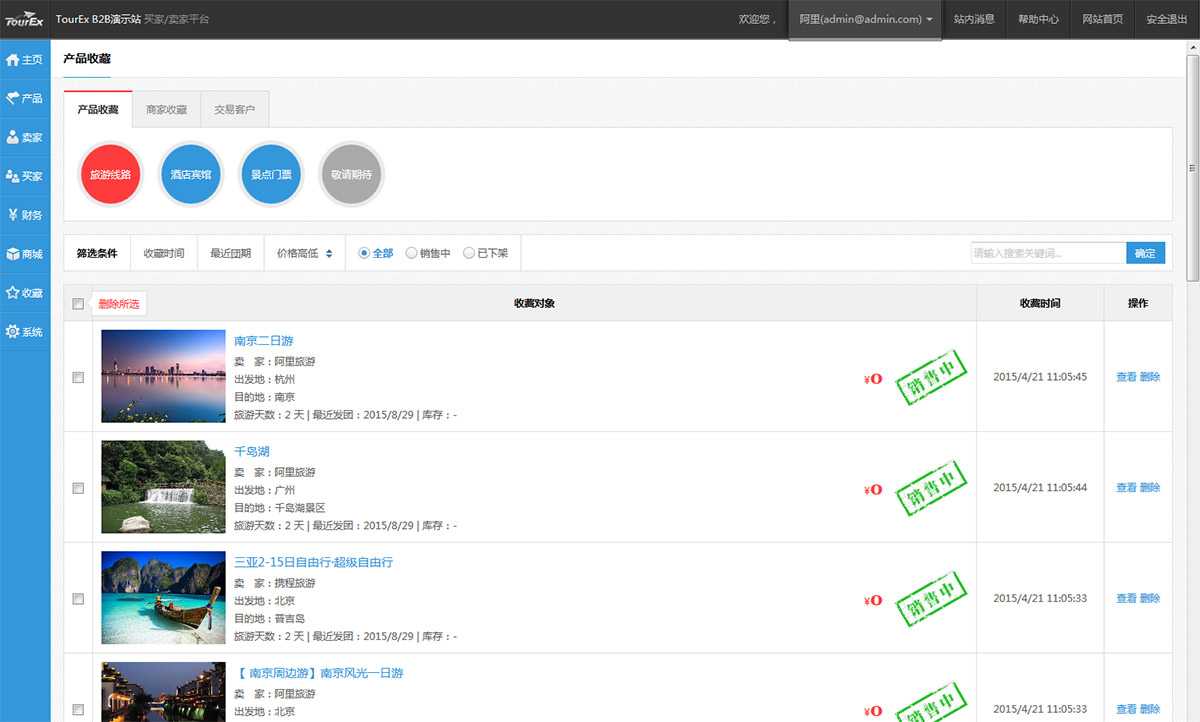The width and height of the screenshot is (1200, 722).
Task: Click the 2015/4/21 11:05:44 timestamp
Action: [1040, 488]
